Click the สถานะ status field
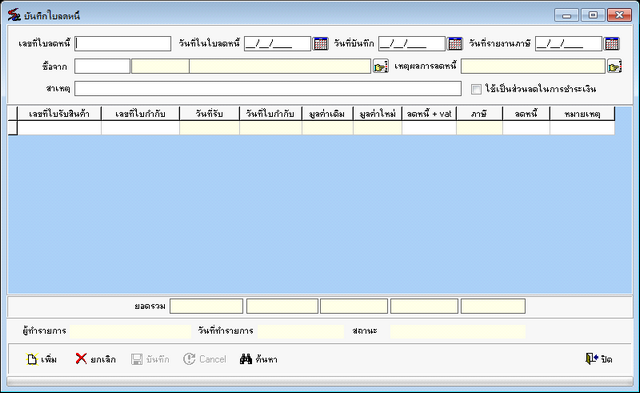 click(x=458, y=331)
